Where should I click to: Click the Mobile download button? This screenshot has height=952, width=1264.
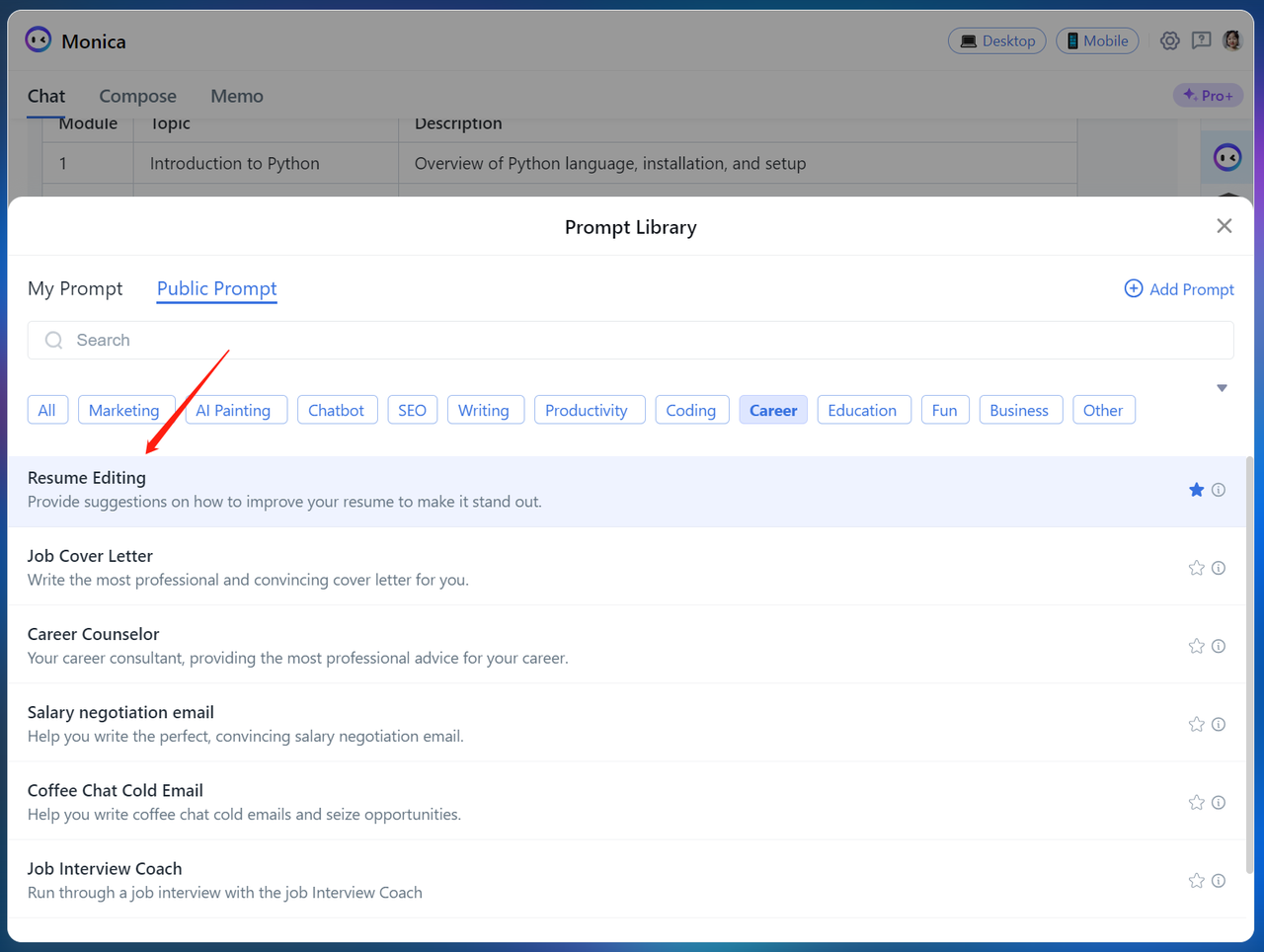pos(1097,40)
